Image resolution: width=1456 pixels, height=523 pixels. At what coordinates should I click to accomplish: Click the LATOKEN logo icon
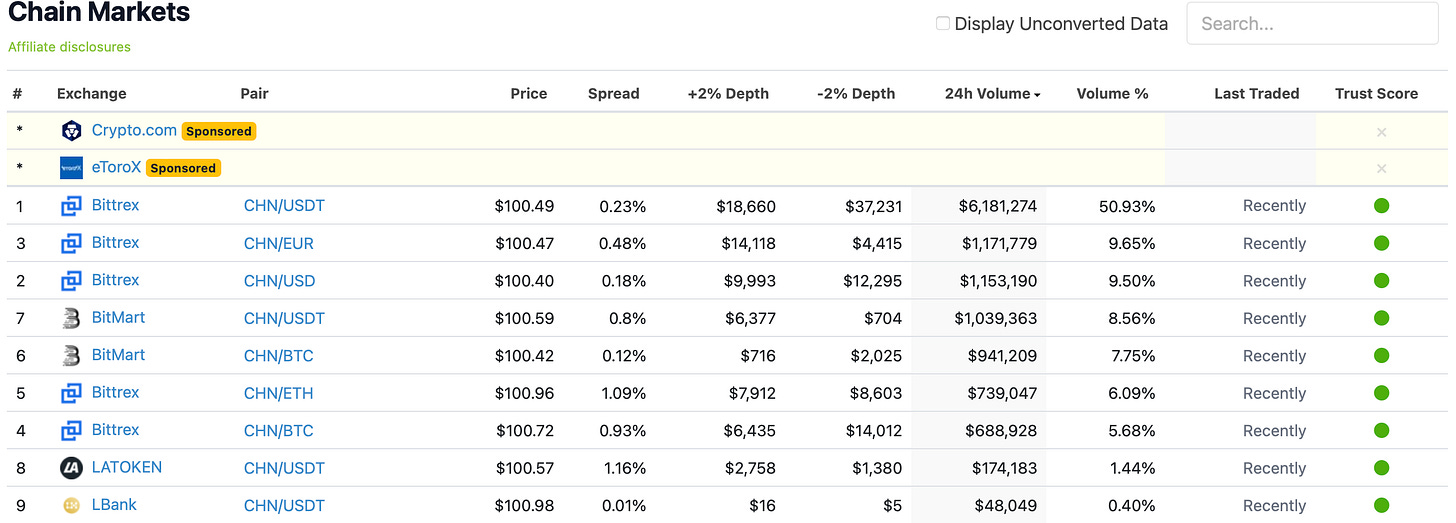click(x=71, y=468)
